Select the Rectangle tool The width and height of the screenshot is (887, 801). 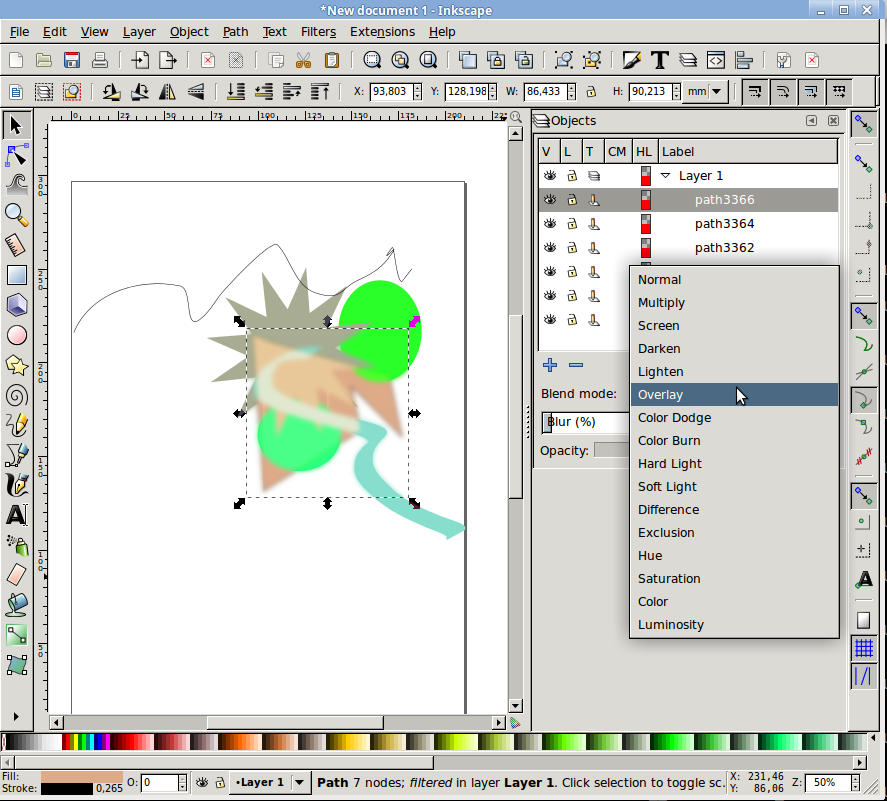point(16,275)
